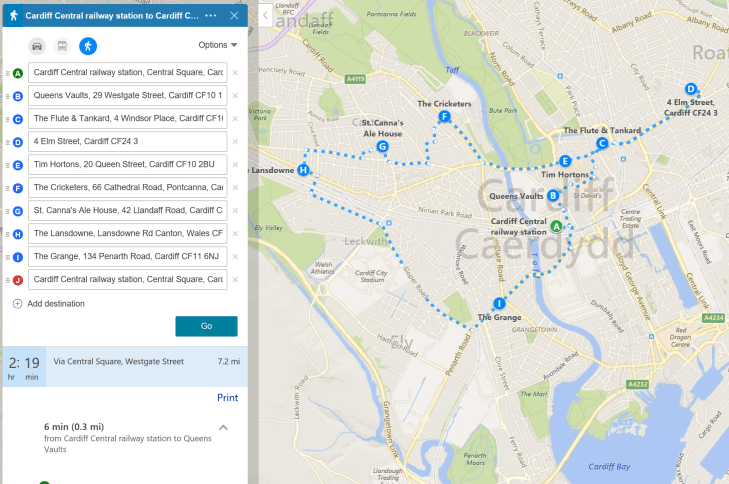Remove Queens Vaults waypoint B
The height and width of the screenshot is (484, 729).
click(235, 96)
